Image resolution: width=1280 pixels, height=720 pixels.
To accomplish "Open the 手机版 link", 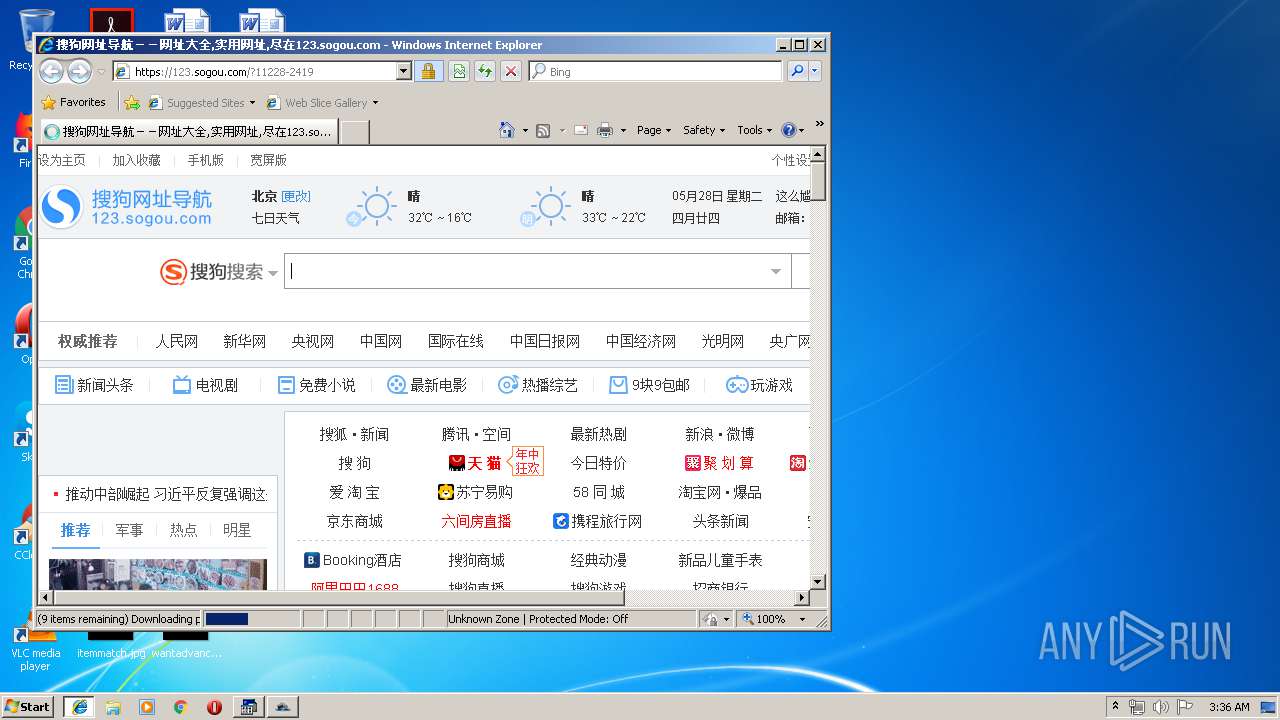I will 206,160.
